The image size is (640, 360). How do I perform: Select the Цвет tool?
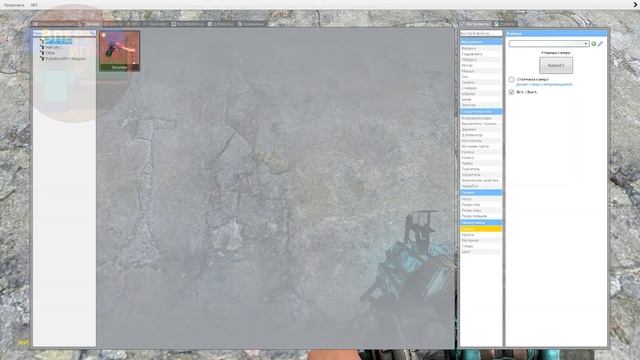tap(481, 252)
